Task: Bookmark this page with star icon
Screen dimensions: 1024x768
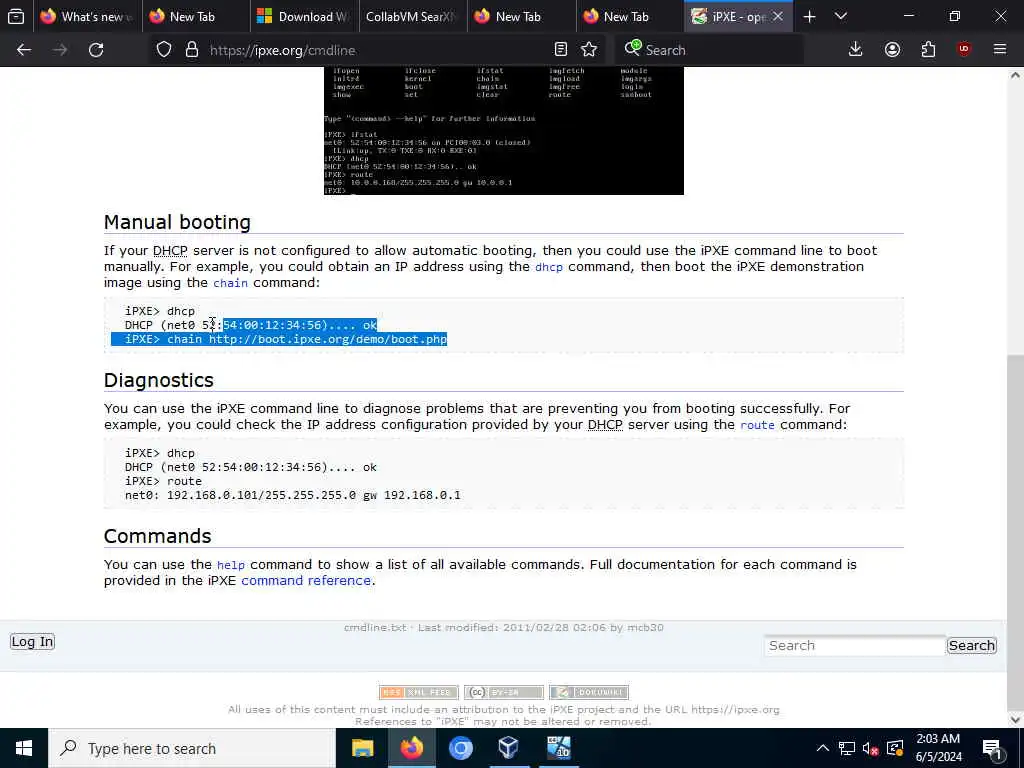Action: coord(589,50)
